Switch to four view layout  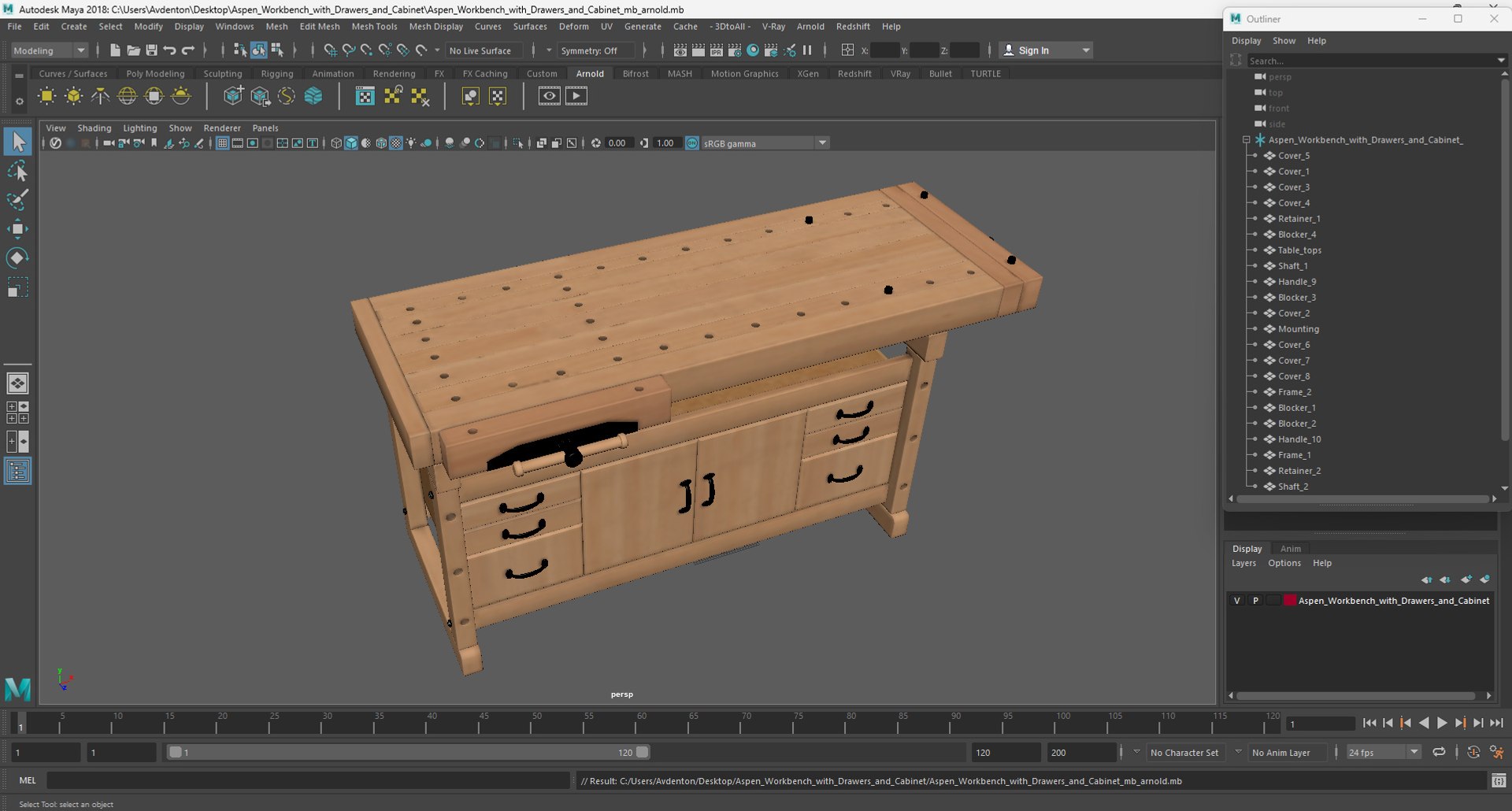click(x=17, y=413)
